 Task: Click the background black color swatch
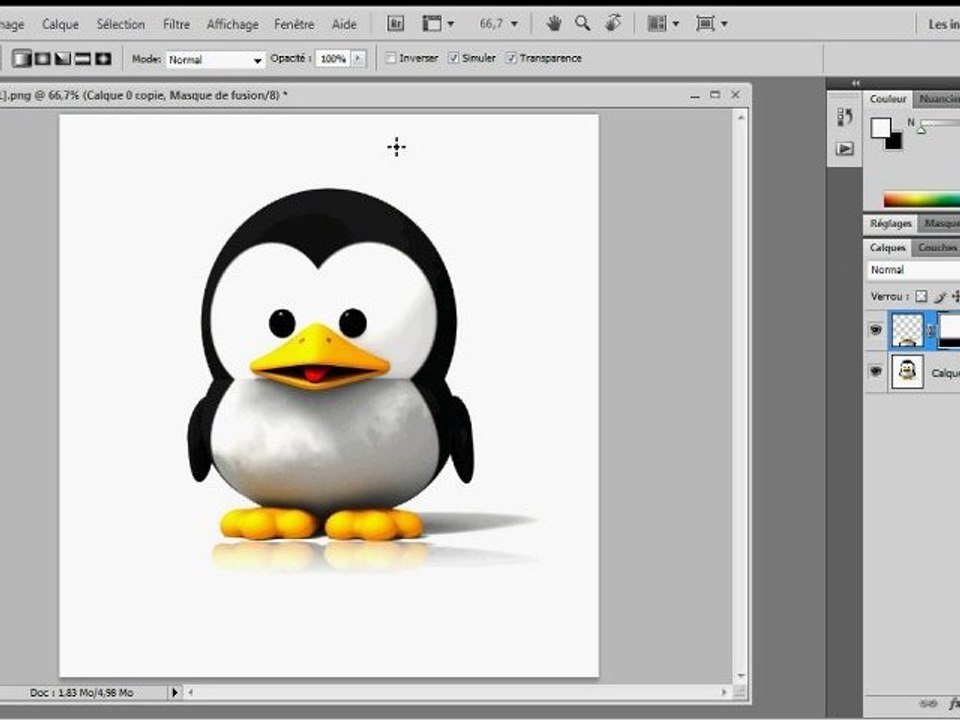(896, 143)
